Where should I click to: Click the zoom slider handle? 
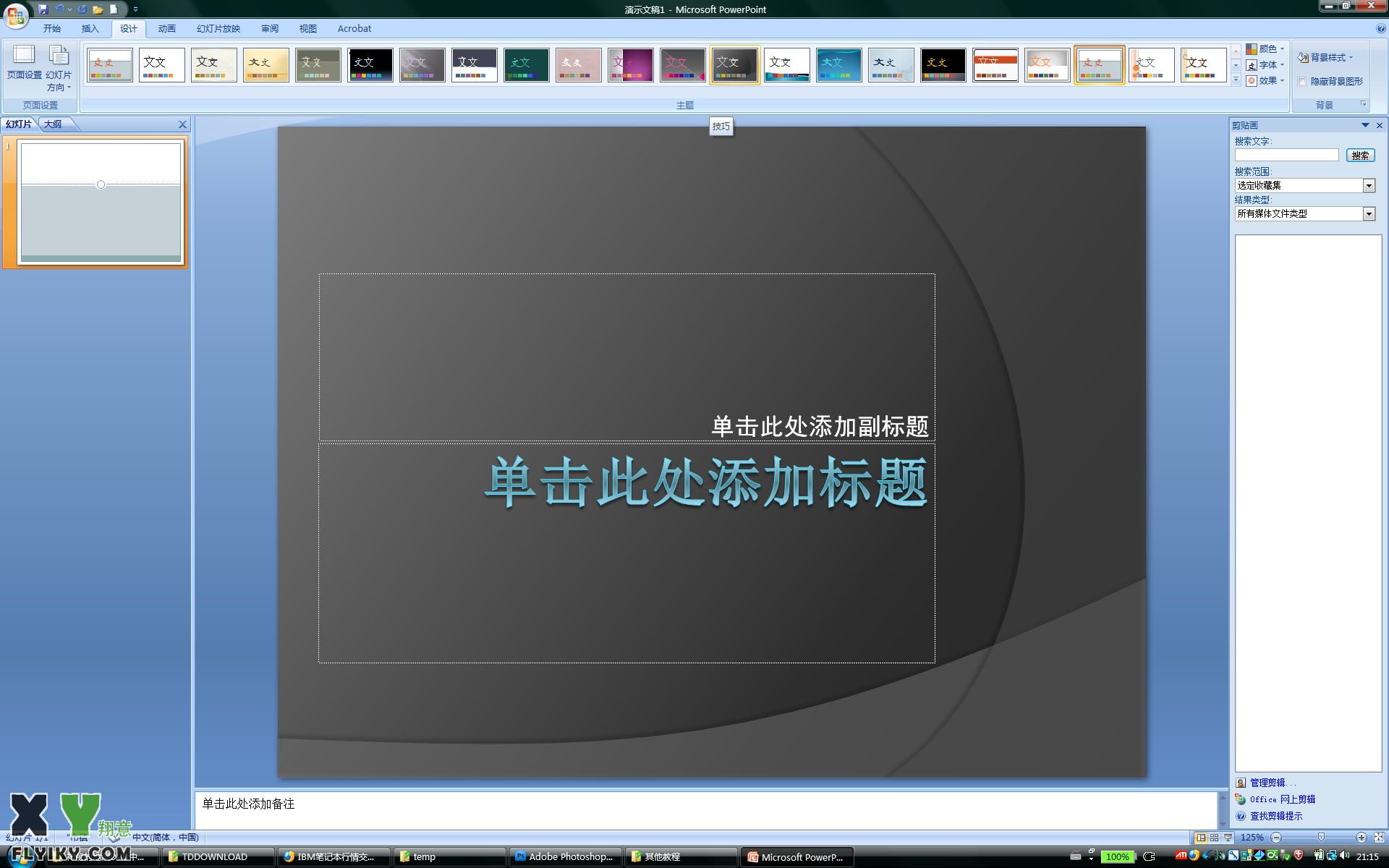coord(1321,838)
